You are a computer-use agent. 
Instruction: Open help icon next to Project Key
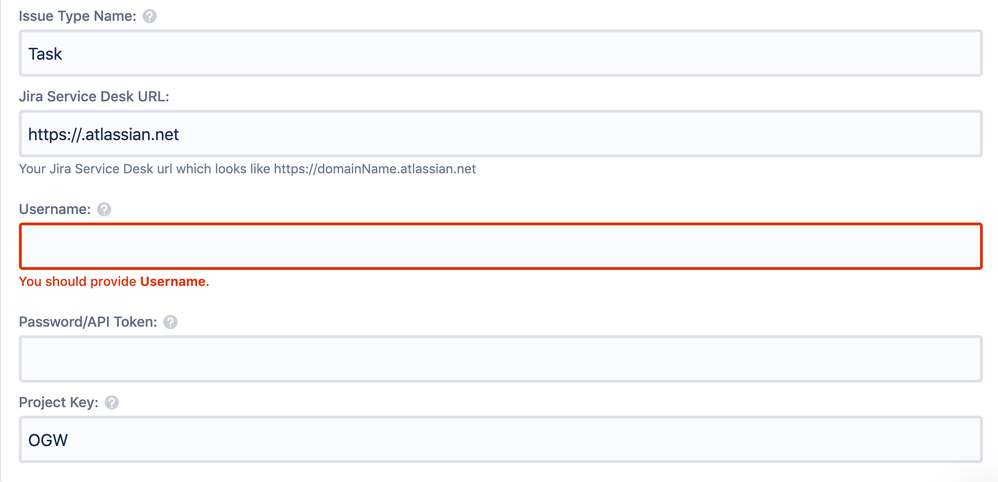coord(112,403)
